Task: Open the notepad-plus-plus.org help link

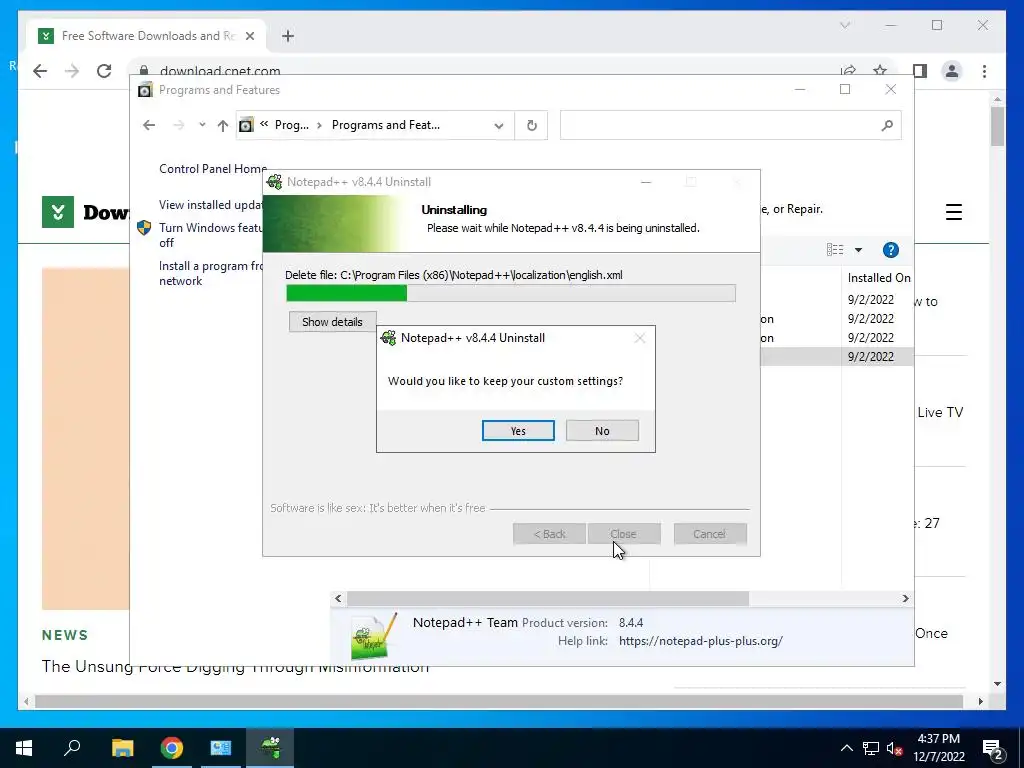Action: coord(701,641)
